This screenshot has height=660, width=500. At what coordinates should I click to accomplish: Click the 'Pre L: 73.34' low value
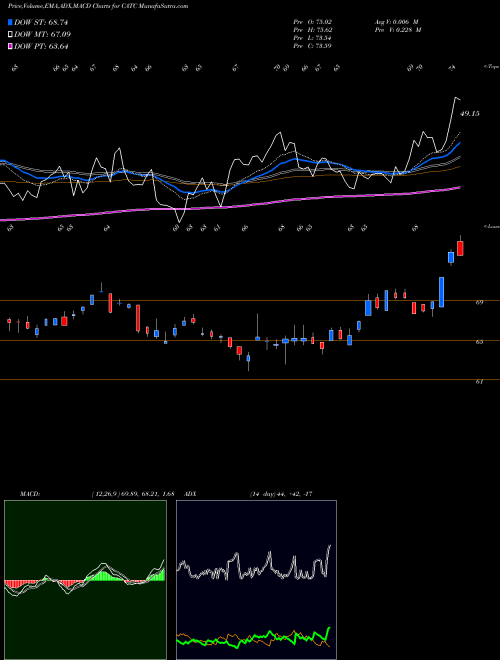tap(312, 38)
